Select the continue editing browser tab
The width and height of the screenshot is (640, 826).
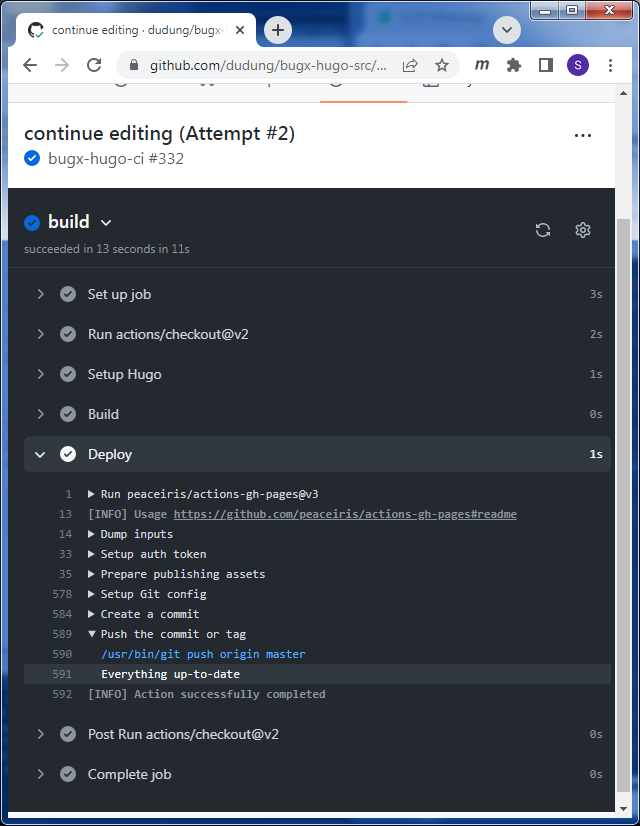coord(136,31)
